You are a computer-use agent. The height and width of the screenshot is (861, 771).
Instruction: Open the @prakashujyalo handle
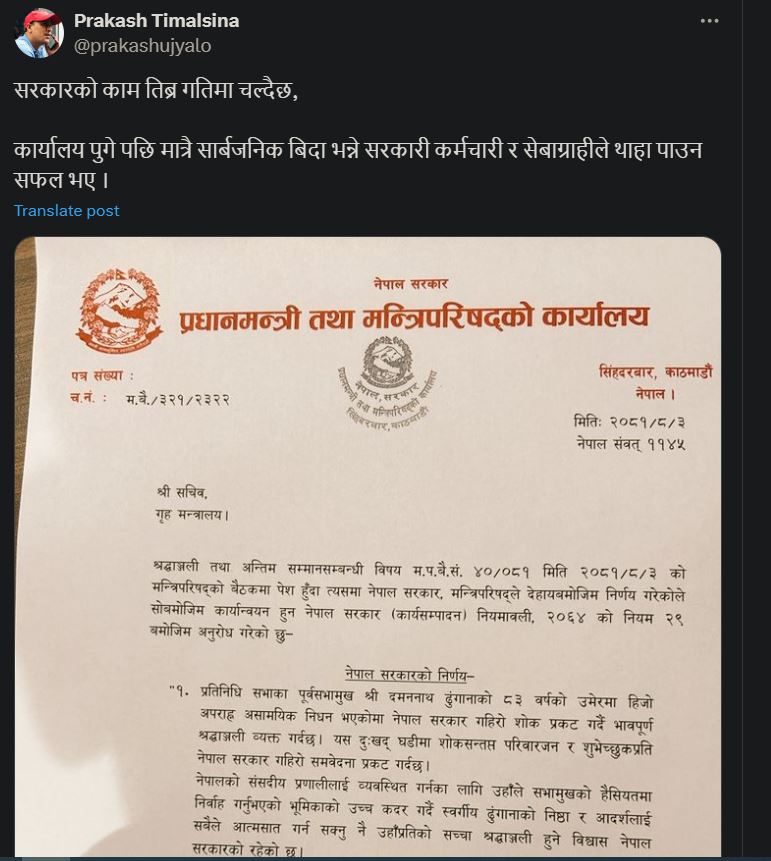point(143,46)
